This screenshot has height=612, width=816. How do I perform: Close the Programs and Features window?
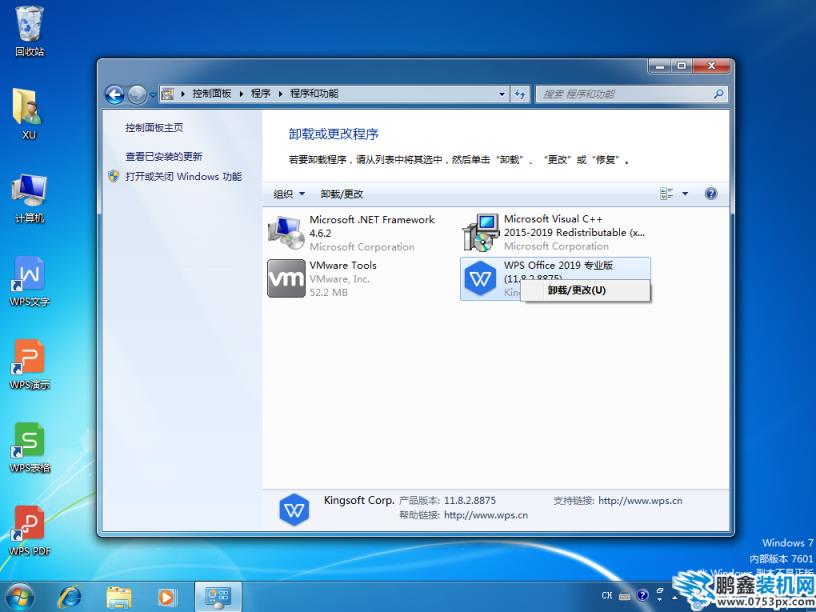[712, 66]
